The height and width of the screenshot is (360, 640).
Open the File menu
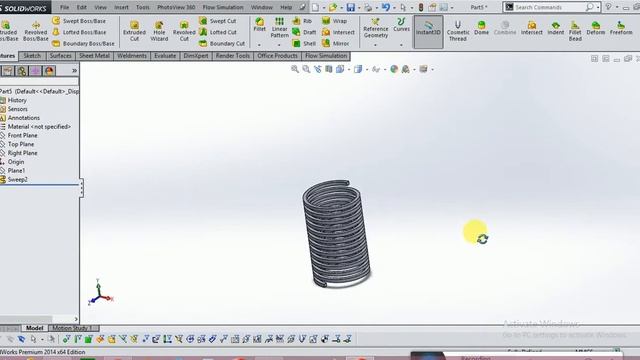[x=64, y=7]
